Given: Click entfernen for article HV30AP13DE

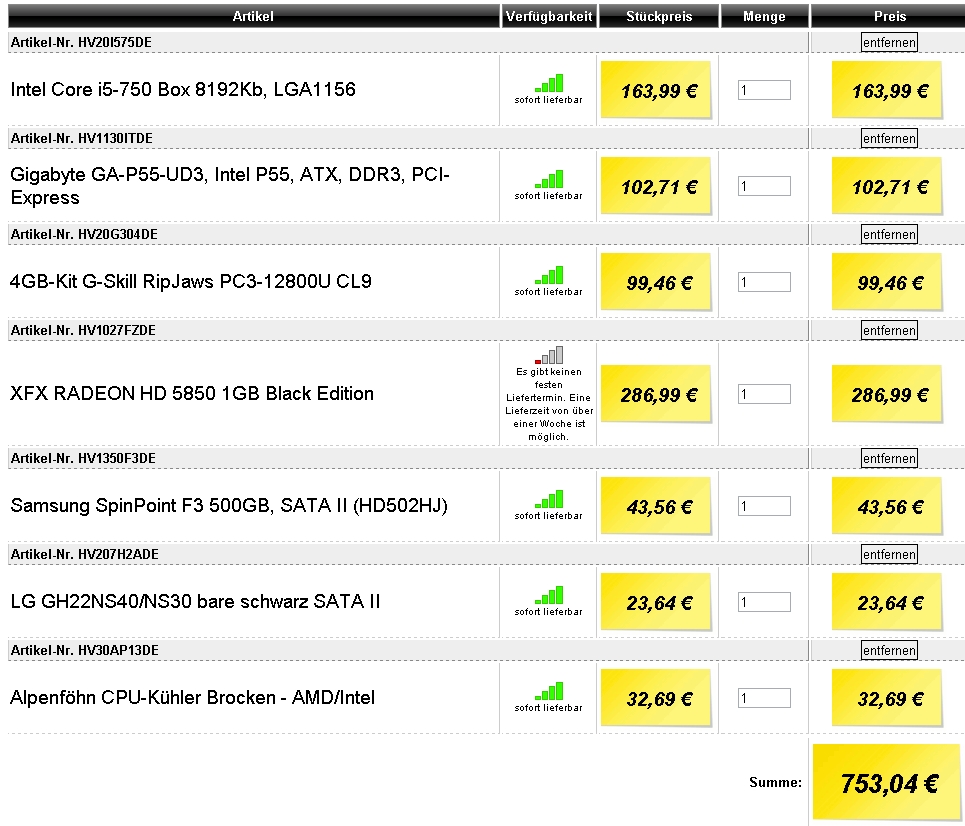Looking at the screenshot, I should click(x=889, y=651).
